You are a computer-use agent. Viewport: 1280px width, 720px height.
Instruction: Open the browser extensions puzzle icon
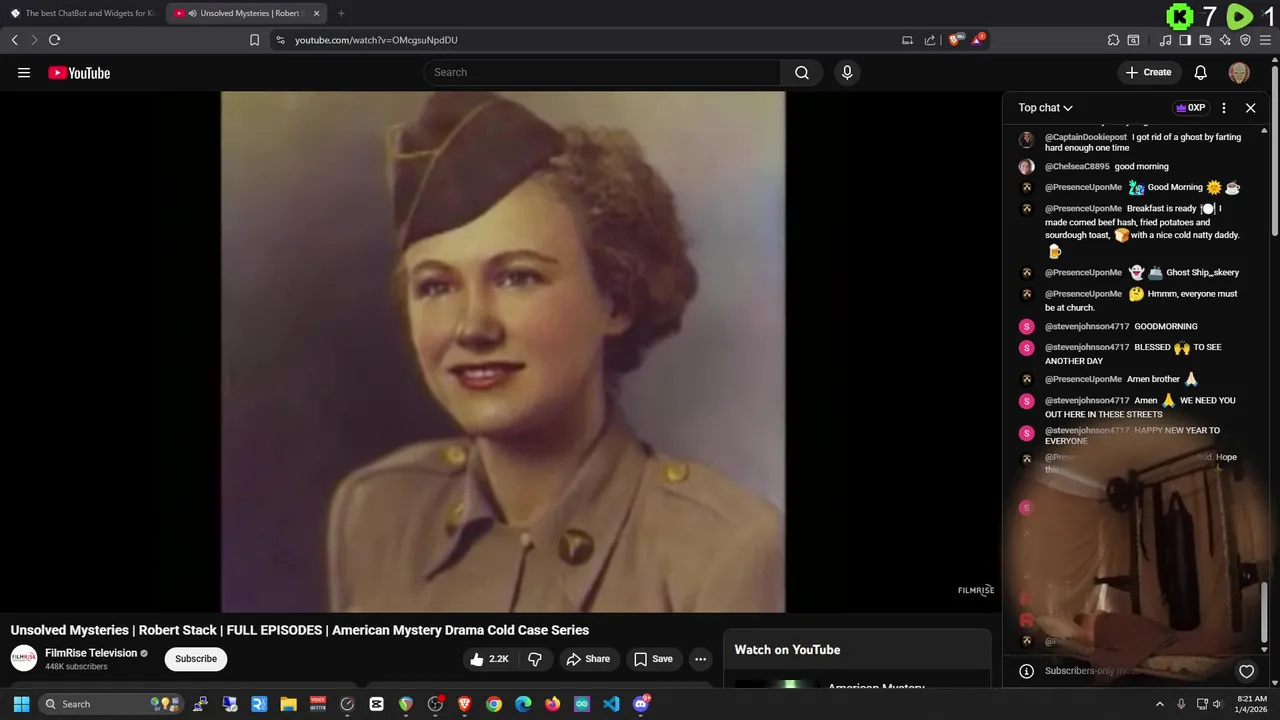point(1113,40)
